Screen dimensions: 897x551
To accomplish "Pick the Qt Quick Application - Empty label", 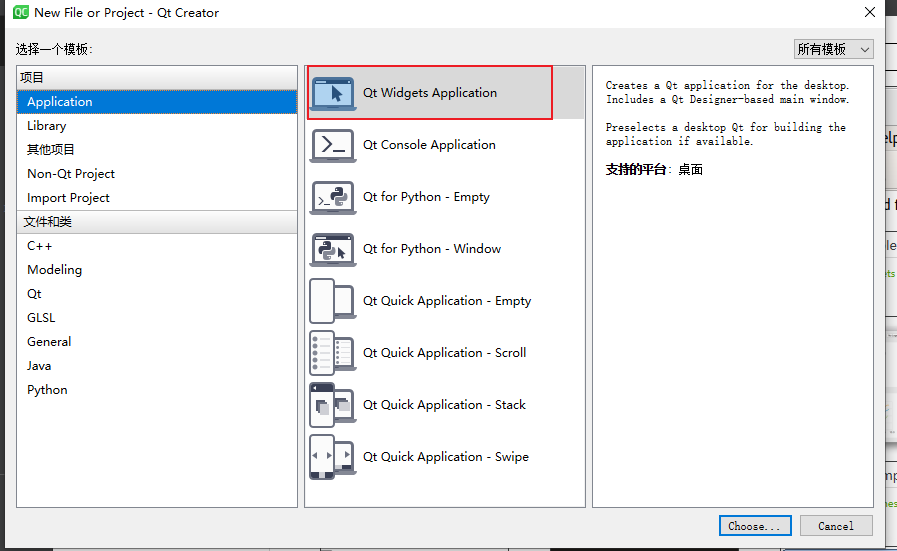I will [447, 301].
